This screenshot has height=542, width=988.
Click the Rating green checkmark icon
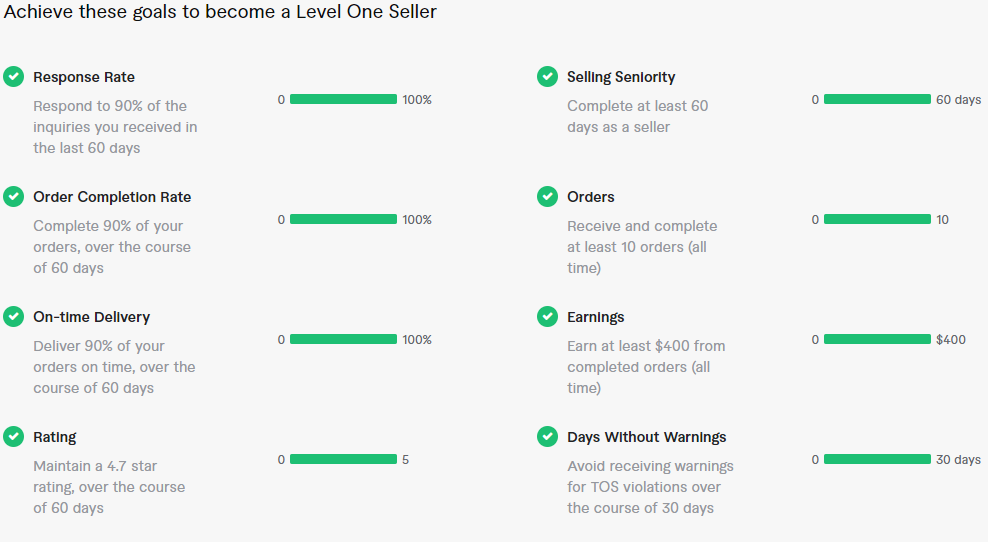pyautogui.click(x=13, y=436)
